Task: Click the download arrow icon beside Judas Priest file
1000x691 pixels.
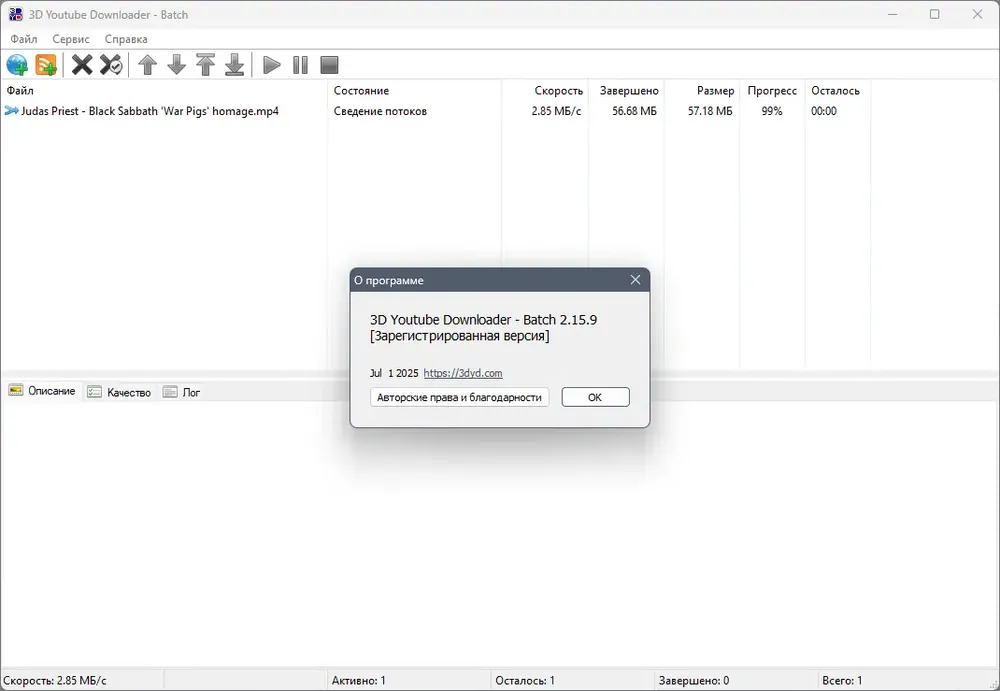Action: click(11, 111)
